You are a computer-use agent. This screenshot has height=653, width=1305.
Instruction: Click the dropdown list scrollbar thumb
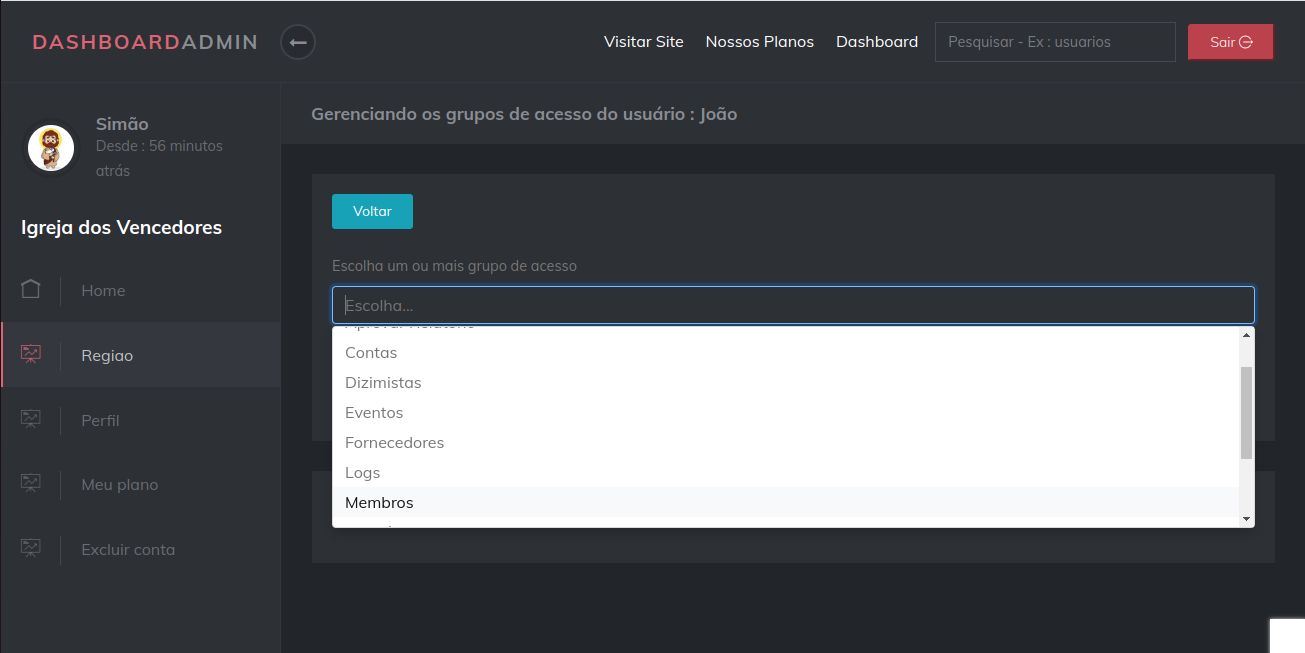[x=1246, y=412]
